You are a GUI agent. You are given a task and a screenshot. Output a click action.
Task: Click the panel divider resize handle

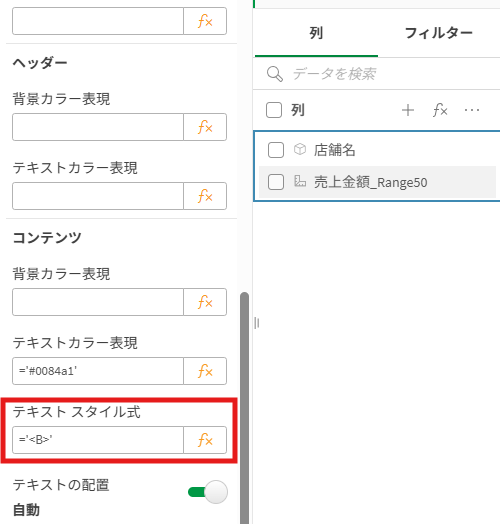tap(256, 323)
